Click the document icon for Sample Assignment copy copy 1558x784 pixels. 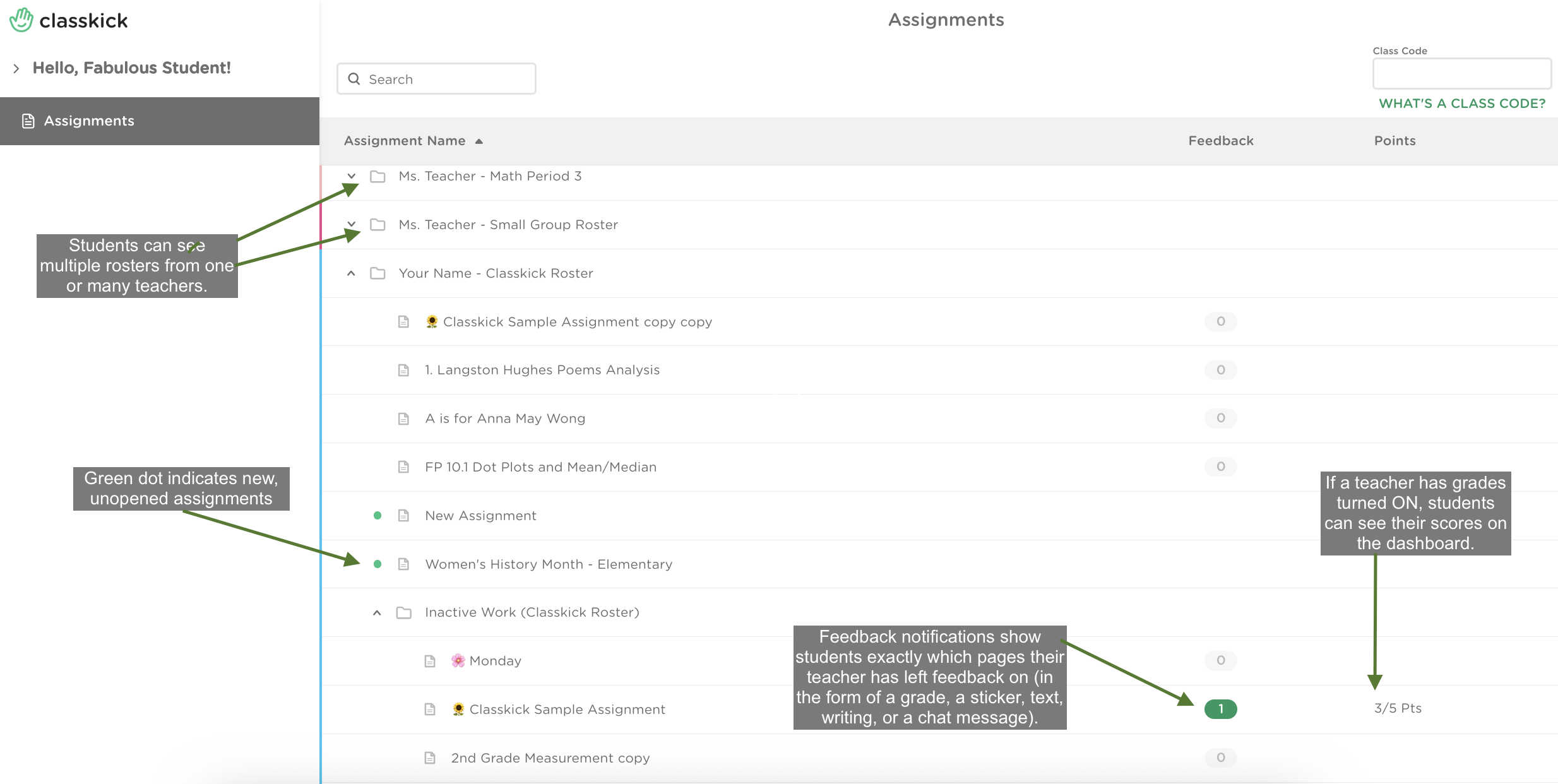click(403, 322)
